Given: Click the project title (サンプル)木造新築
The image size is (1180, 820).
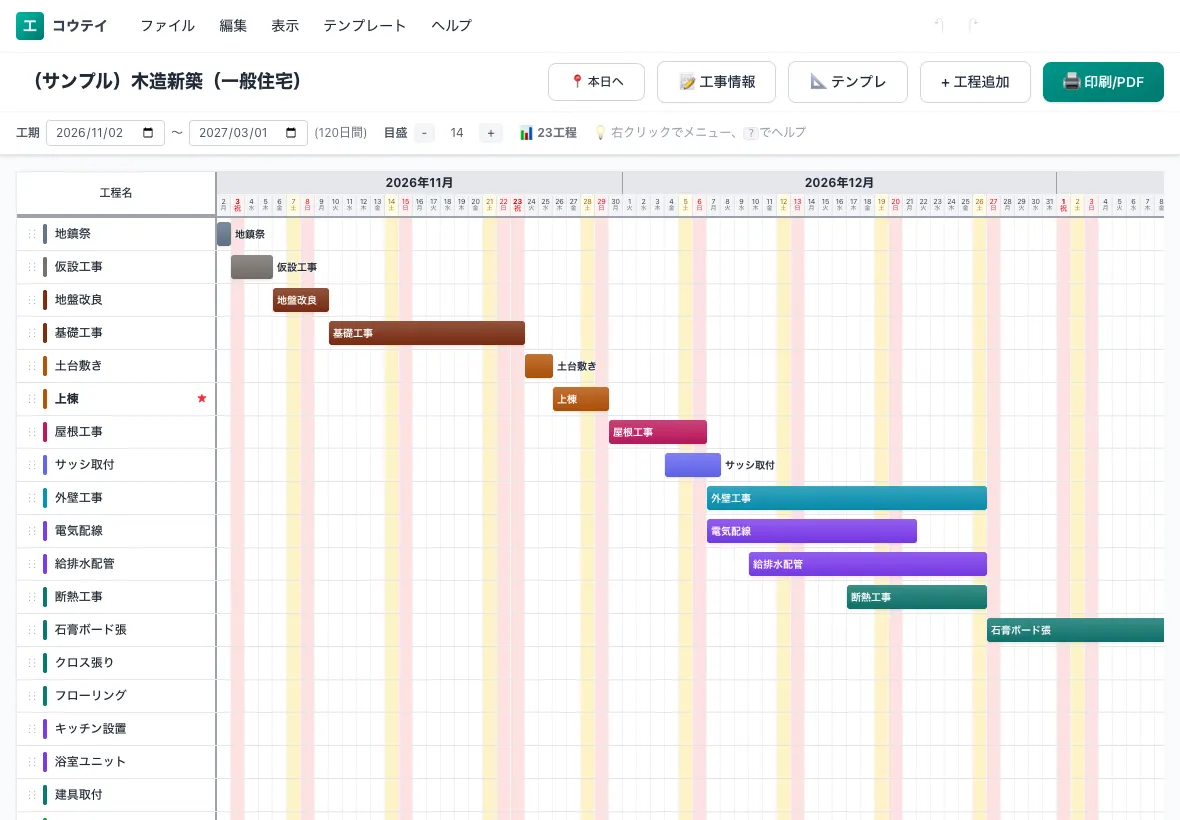Looking at the screenshot, I should tap(166, 81).
